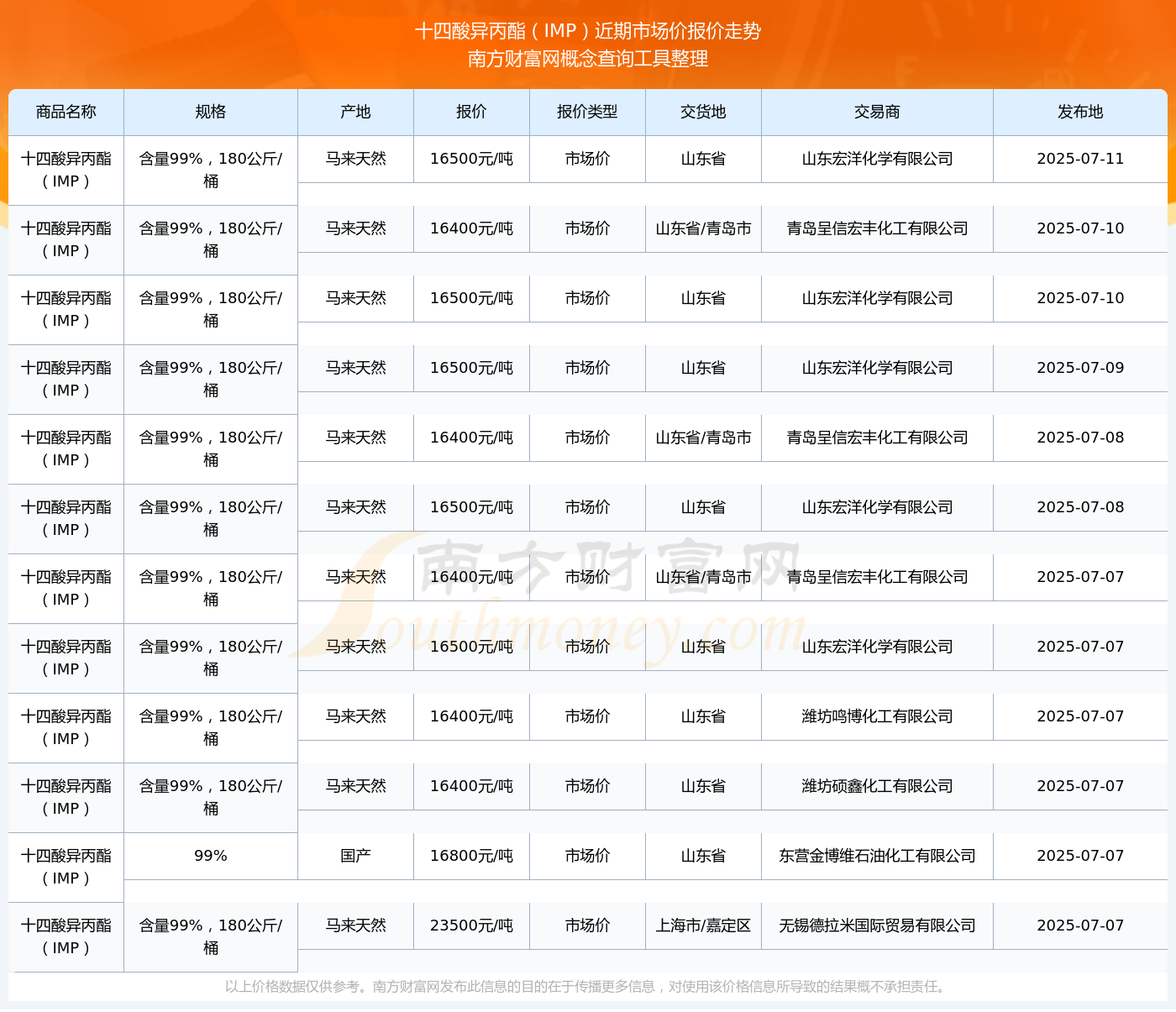1176x1012 pixels.
Task: Click the 交货地 column header
Action: [x=704, y=112]
